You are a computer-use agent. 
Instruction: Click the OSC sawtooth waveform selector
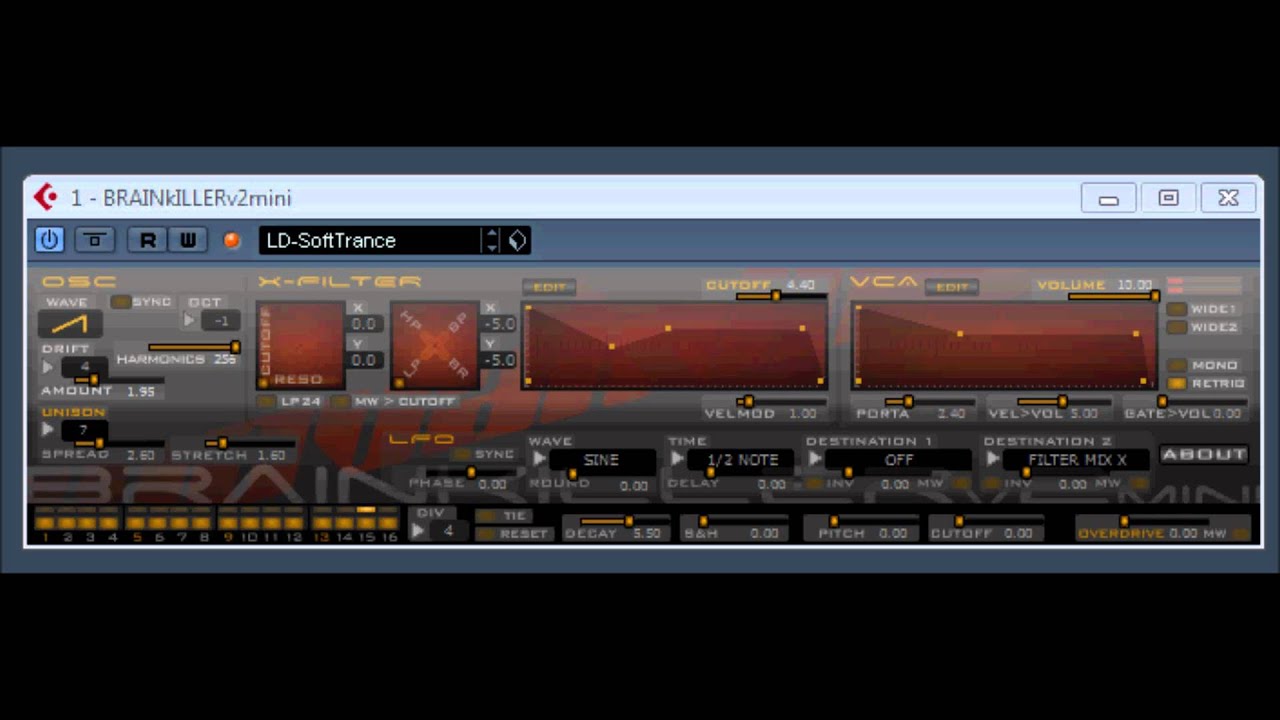click(69, 324)
